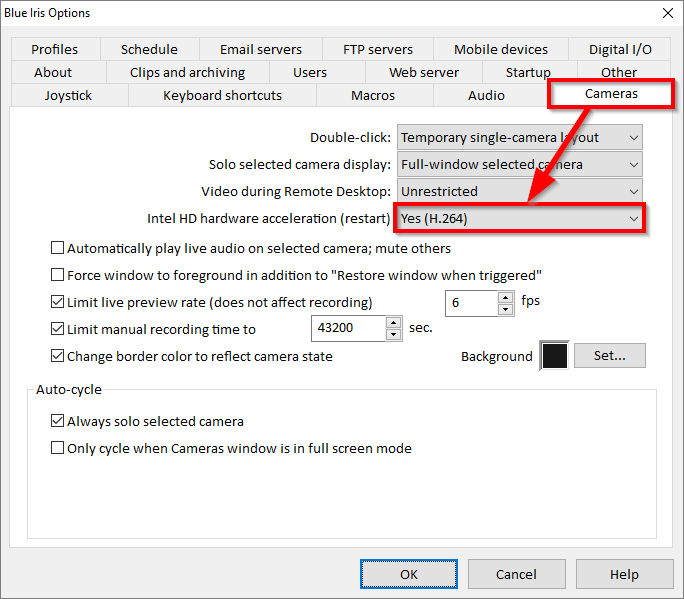Select the Cameras tab

point(611,94)
